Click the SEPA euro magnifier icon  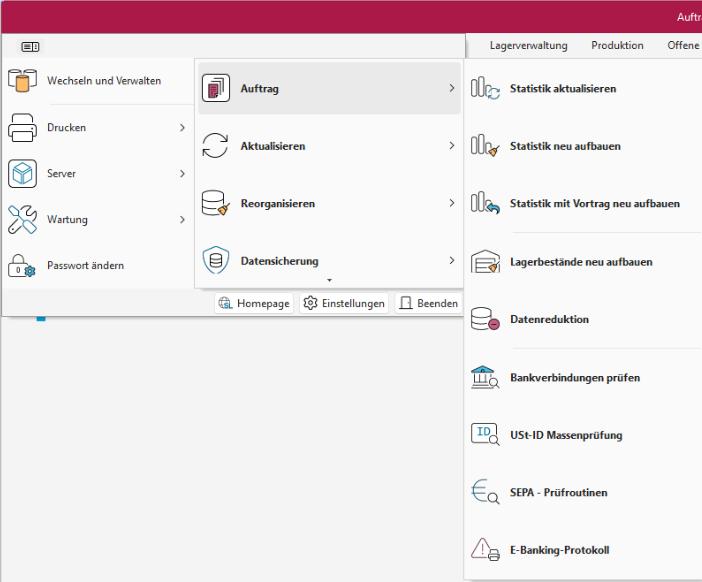pos(485,492)
